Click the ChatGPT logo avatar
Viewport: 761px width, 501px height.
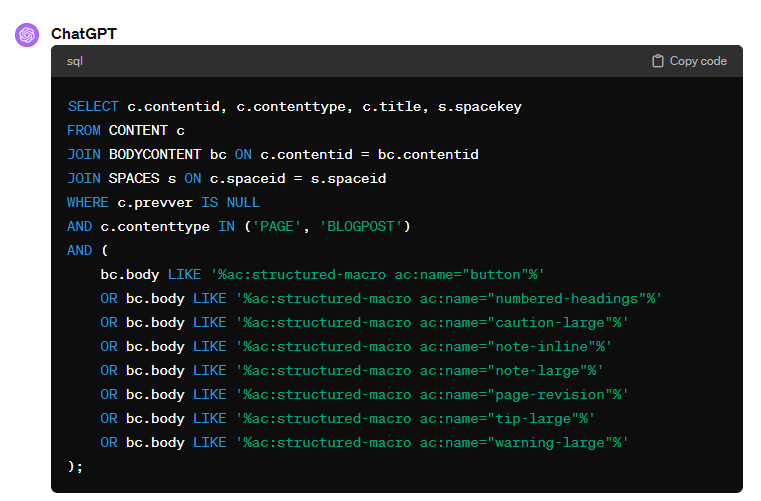pyautogui.click(x=27, y=34)
